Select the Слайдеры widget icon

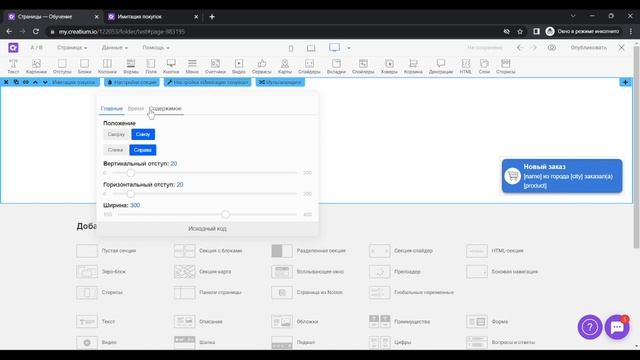[309, 66]
